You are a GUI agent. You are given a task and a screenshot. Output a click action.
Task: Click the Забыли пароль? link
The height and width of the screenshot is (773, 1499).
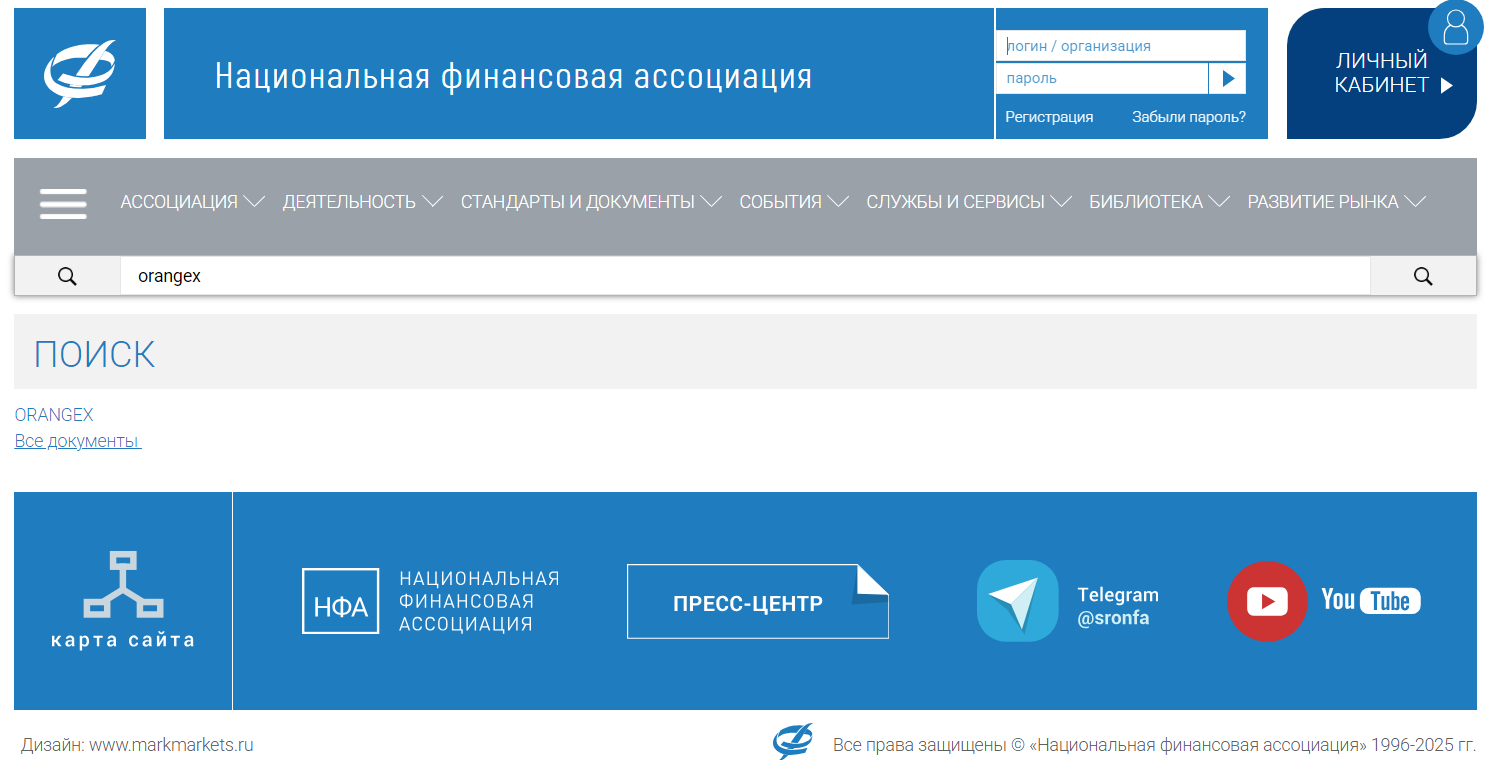(1189, 117)
